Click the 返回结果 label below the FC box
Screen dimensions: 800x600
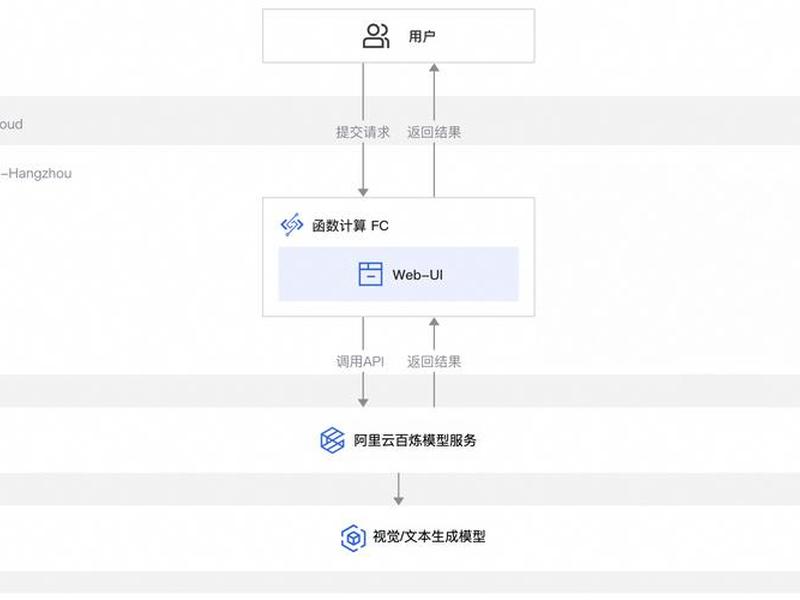coord(434,362)
